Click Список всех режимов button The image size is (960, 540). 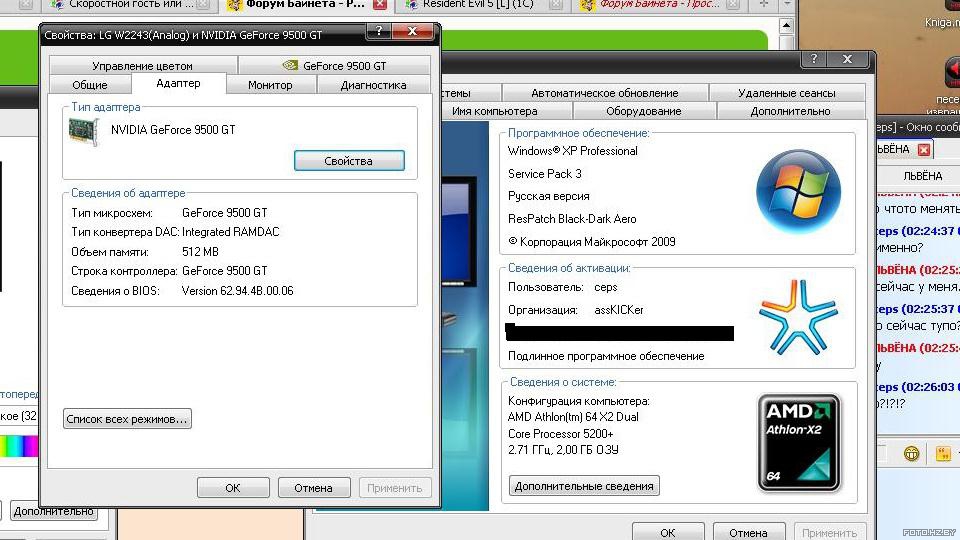(127, 419)
